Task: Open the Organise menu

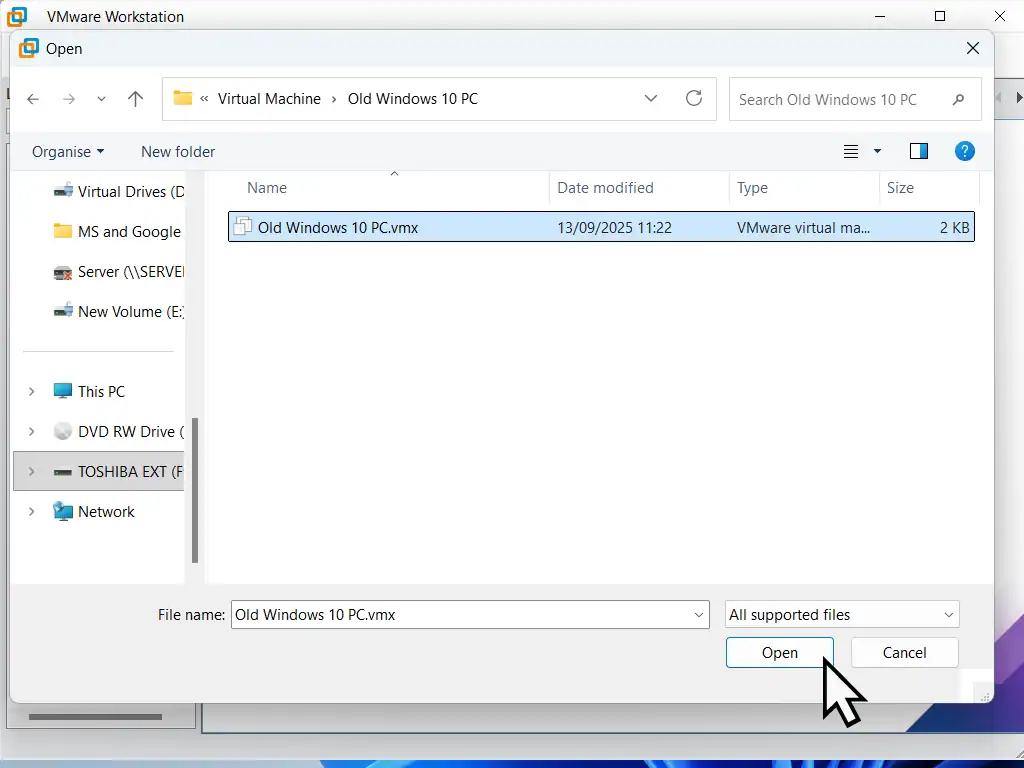Action: coord(68,152)
